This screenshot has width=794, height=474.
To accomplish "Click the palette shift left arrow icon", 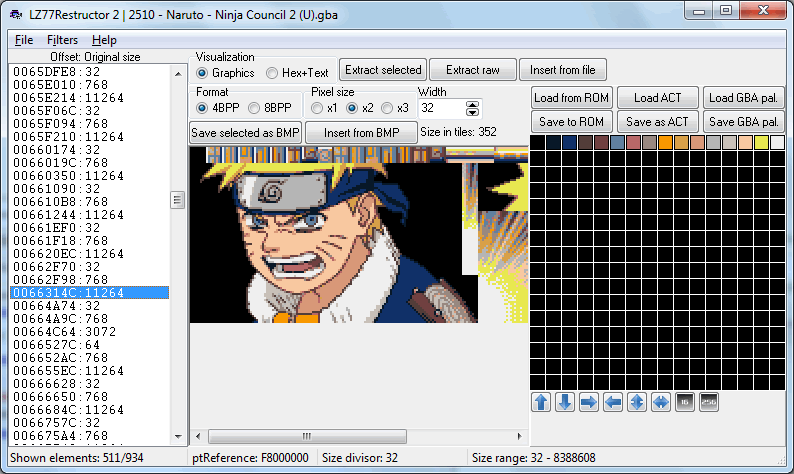I will point(613,402).
